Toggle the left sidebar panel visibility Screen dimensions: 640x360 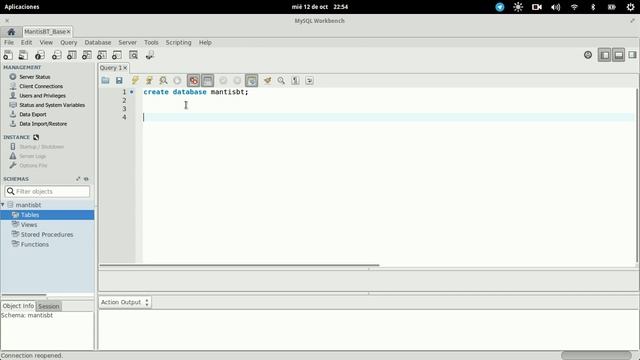pyautogui.click(x=604, y=55)
